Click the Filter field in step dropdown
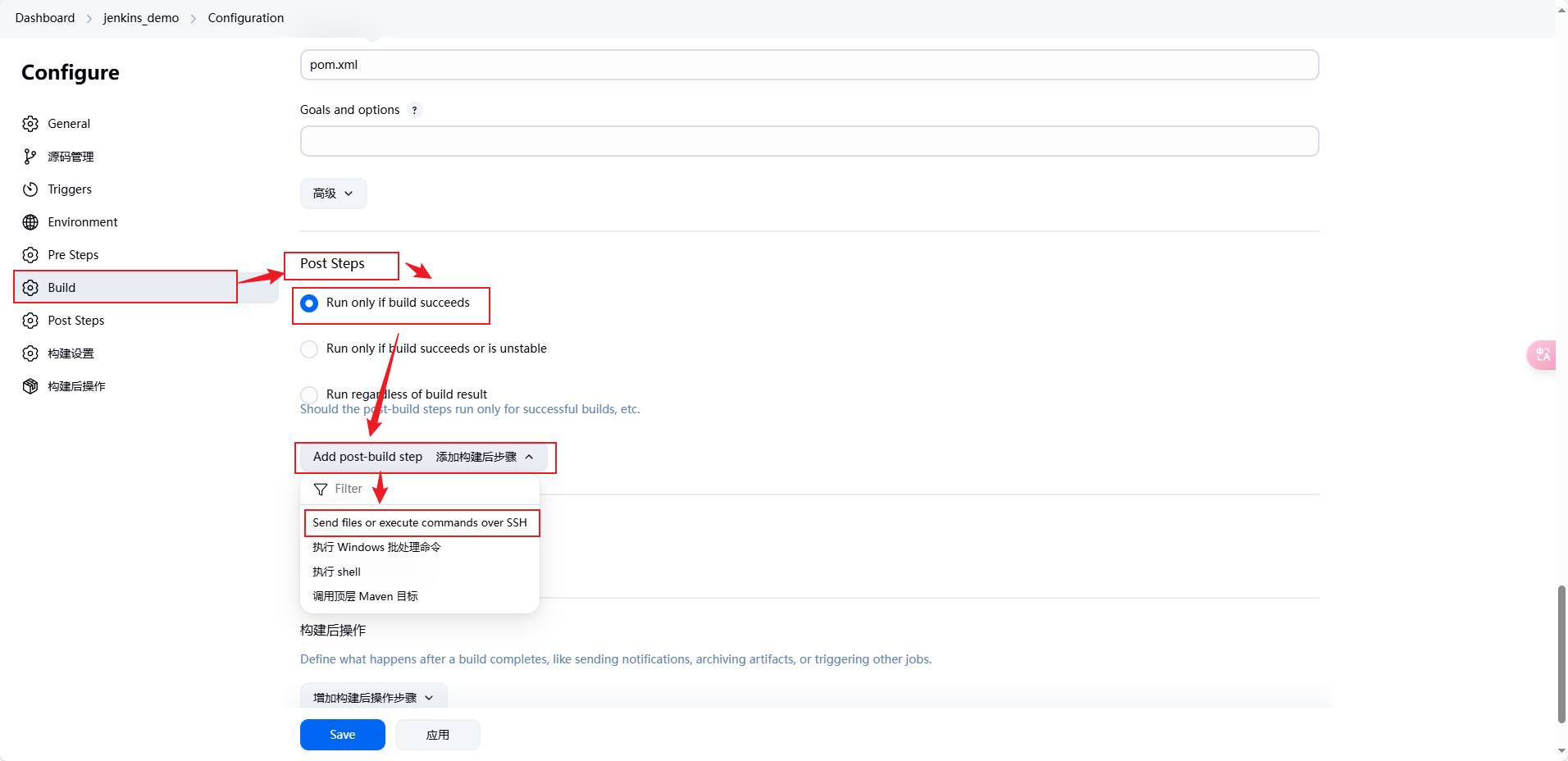Viewport: 1568px width, 761px height. (x=420, y=489)
